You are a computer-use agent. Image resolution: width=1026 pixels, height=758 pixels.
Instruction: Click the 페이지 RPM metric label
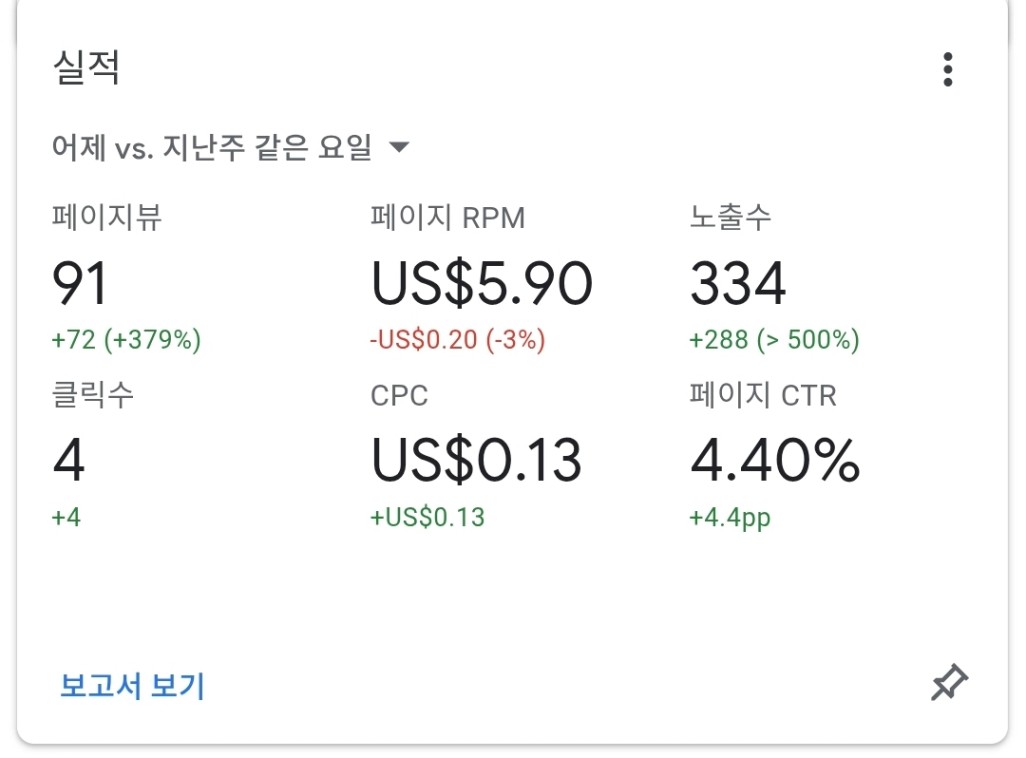448,217
